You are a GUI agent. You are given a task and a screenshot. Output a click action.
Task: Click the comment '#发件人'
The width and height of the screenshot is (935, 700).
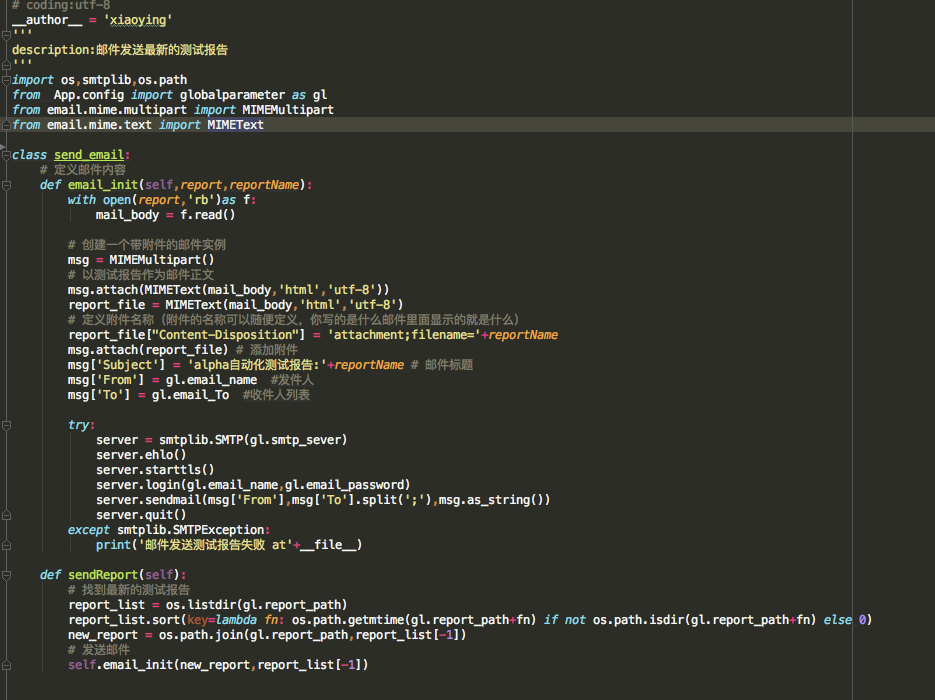tap(292, 380)
